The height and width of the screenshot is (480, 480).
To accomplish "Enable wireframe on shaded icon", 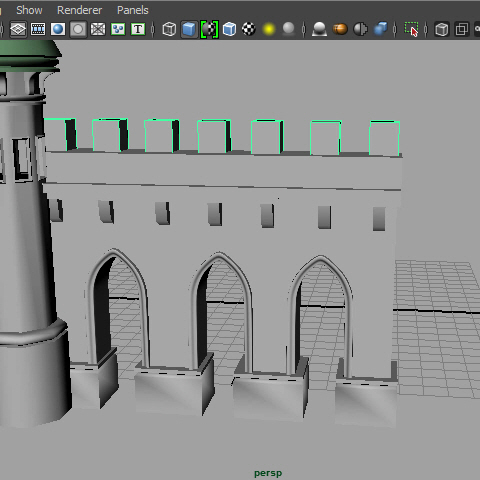I will coord(229,29).
